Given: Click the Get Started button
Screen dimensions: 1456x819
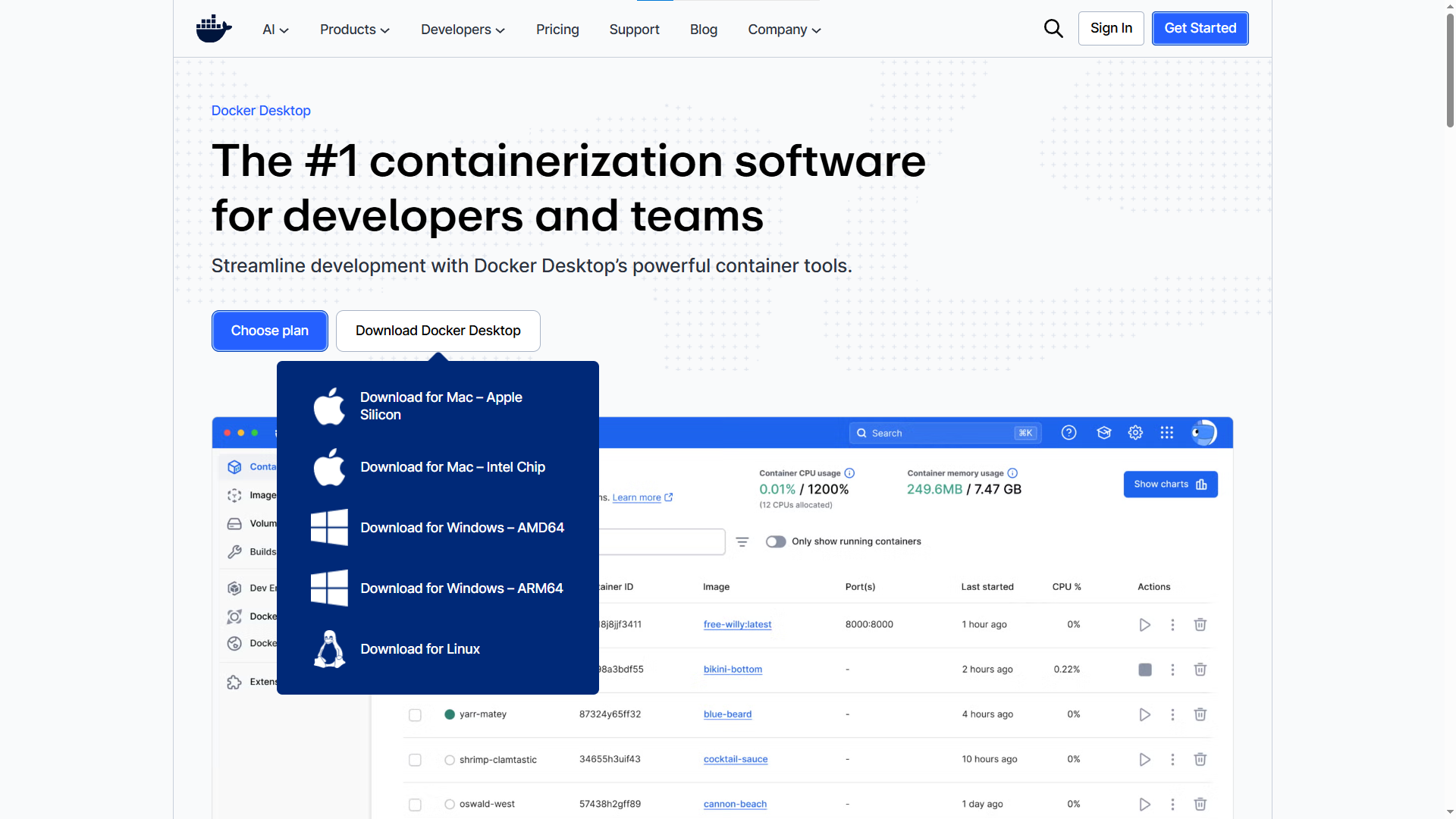Looking at the screenshot, I should coord(1200,29).
